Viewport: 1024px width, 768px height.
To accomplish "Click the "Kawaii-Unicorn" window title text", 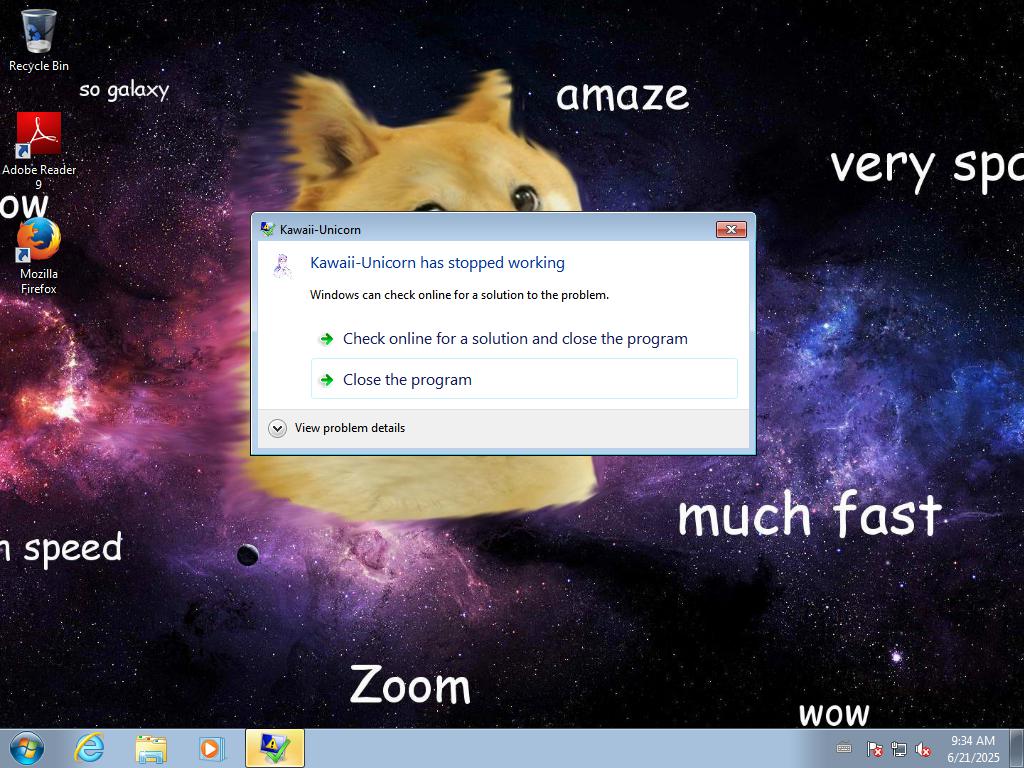I will point(320,230).
